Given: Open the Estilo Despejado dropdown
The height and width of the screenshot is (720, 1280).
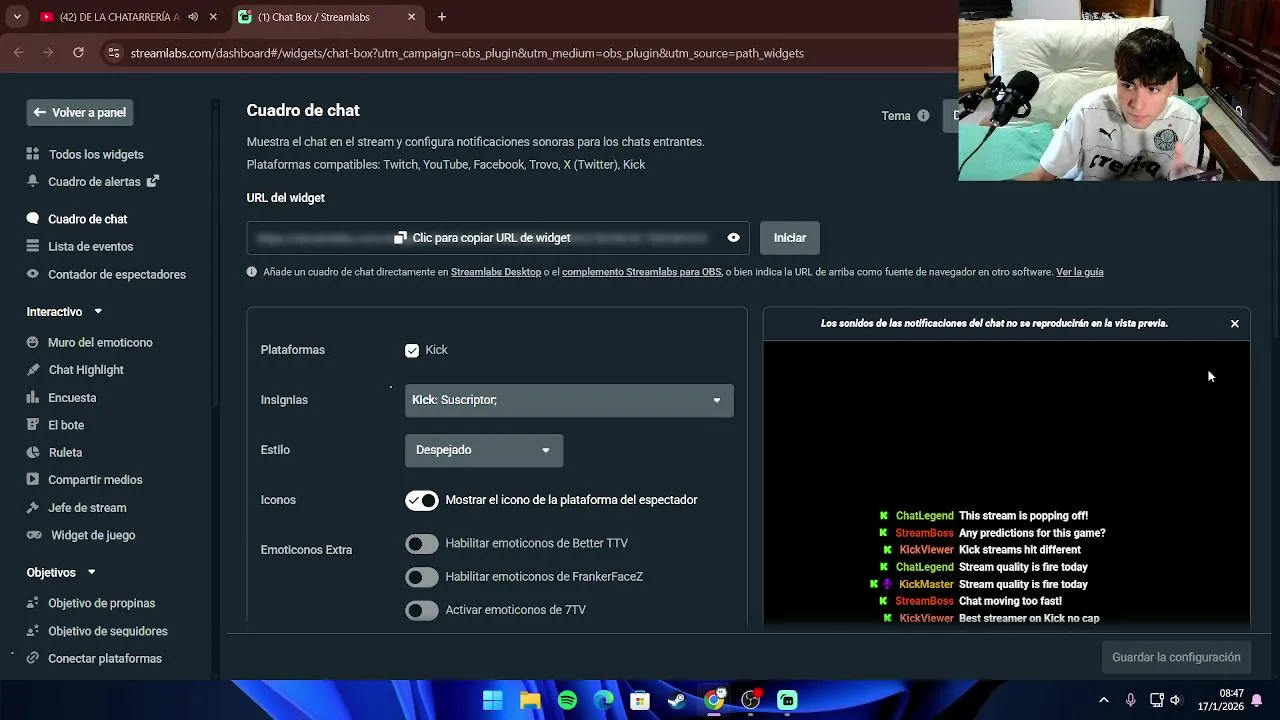Looking at the screenshot, I should tap(484, 450).
